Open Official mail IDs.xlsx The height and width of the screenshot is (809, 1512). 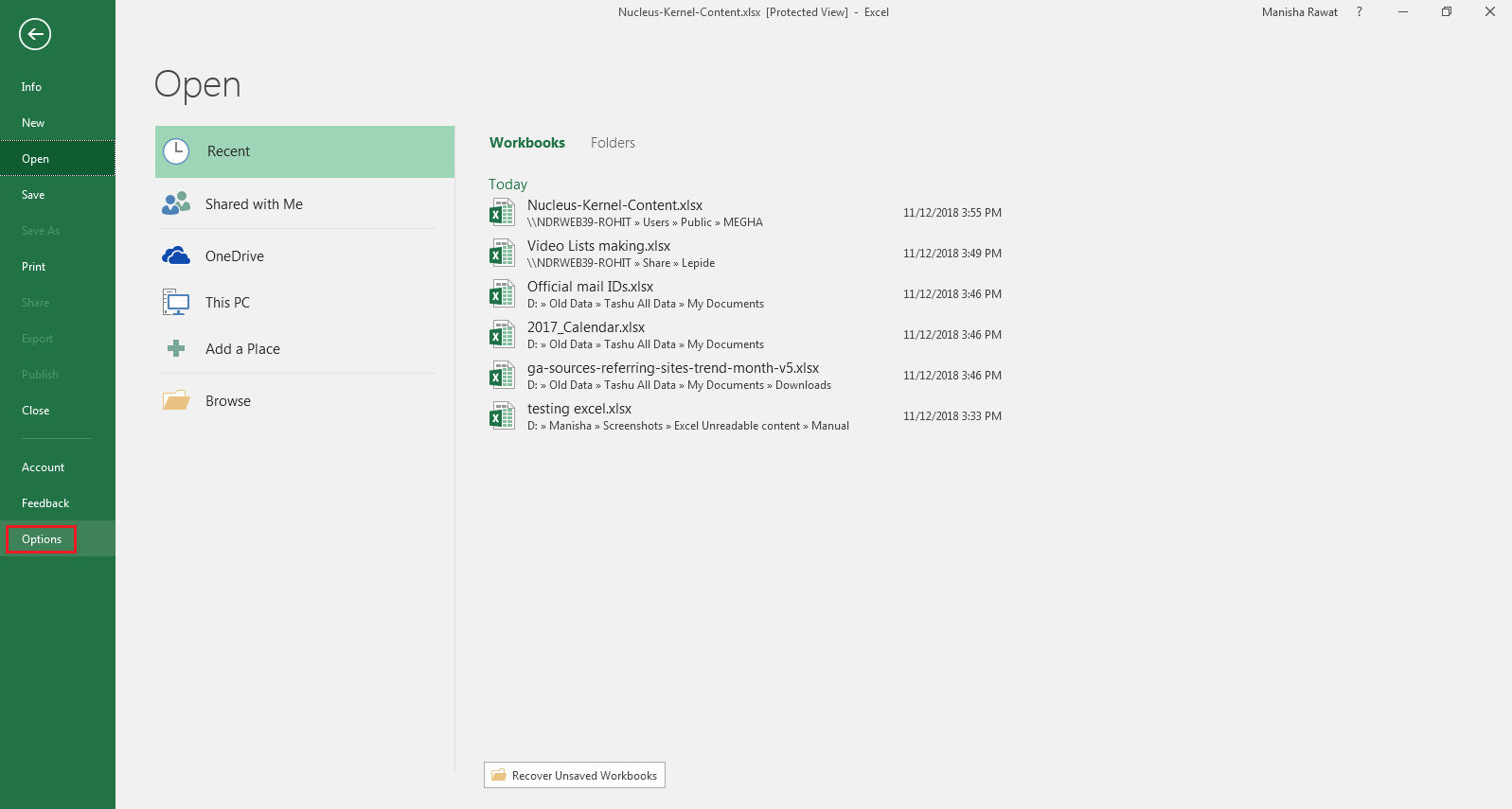pos(746,294)
